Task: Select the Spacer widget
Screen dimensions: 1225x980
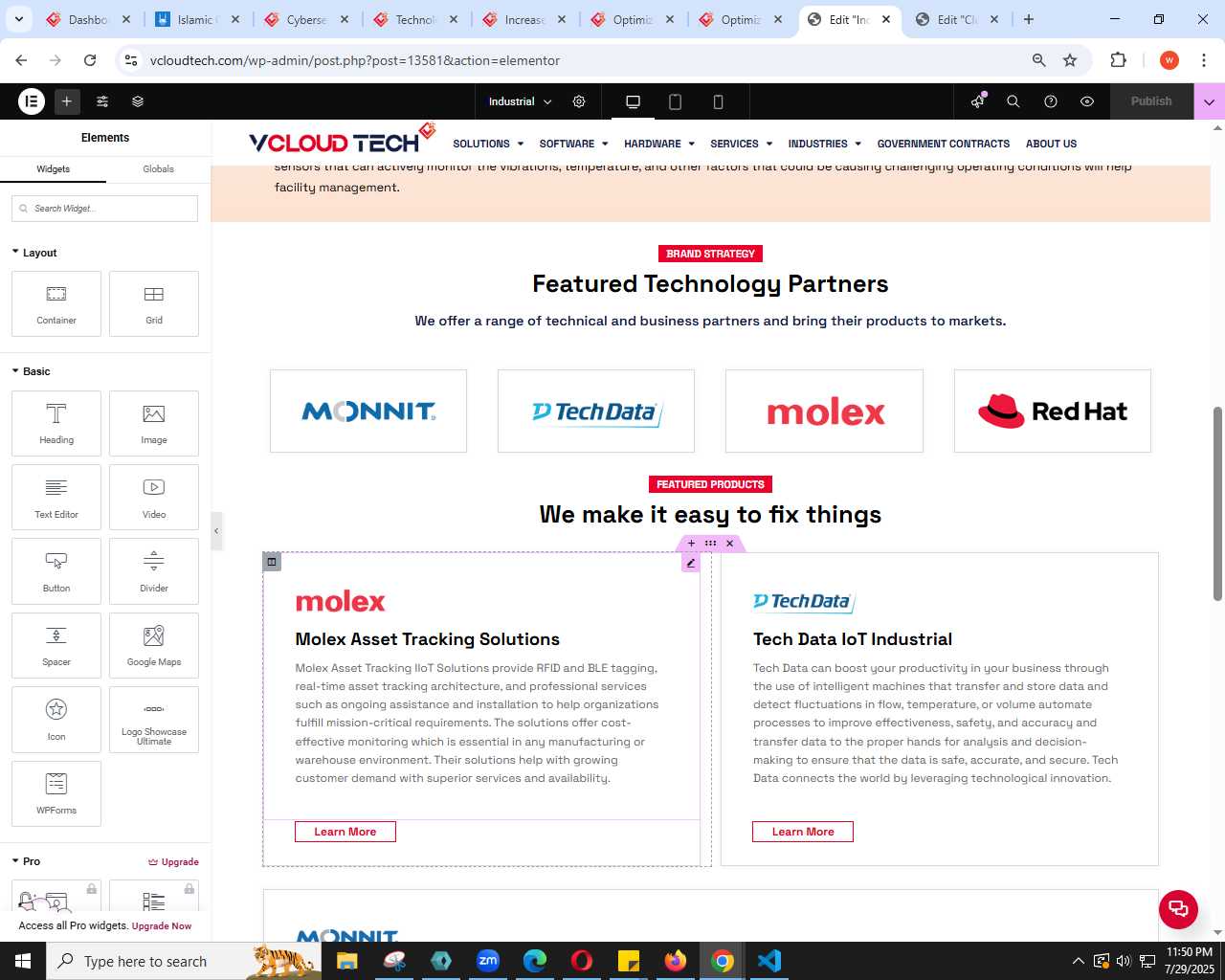Action: pyautogui.click(x=56, y=645)
